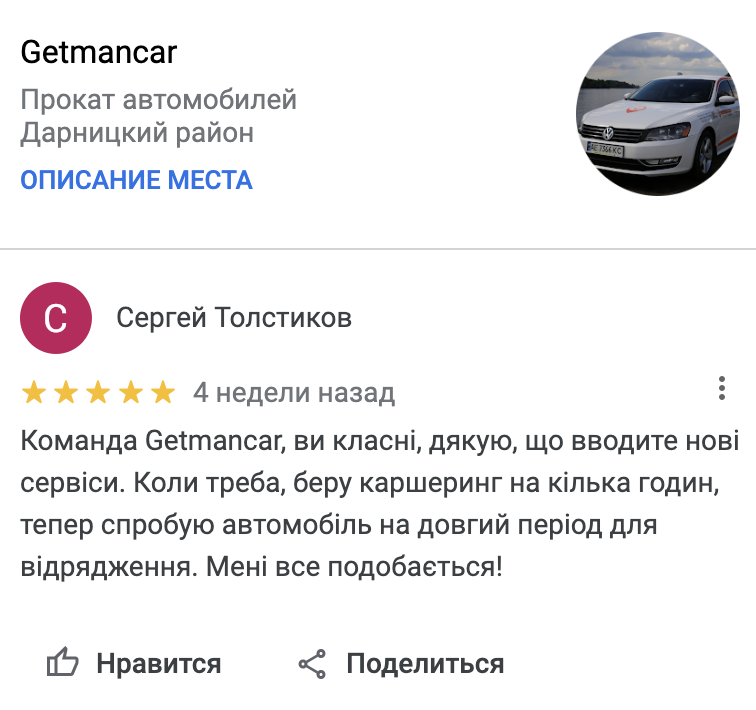The height and width of the screenshot is (710, 756).
Task: Click the Дарницкий район location text
Action: click(x=137, y=133)
